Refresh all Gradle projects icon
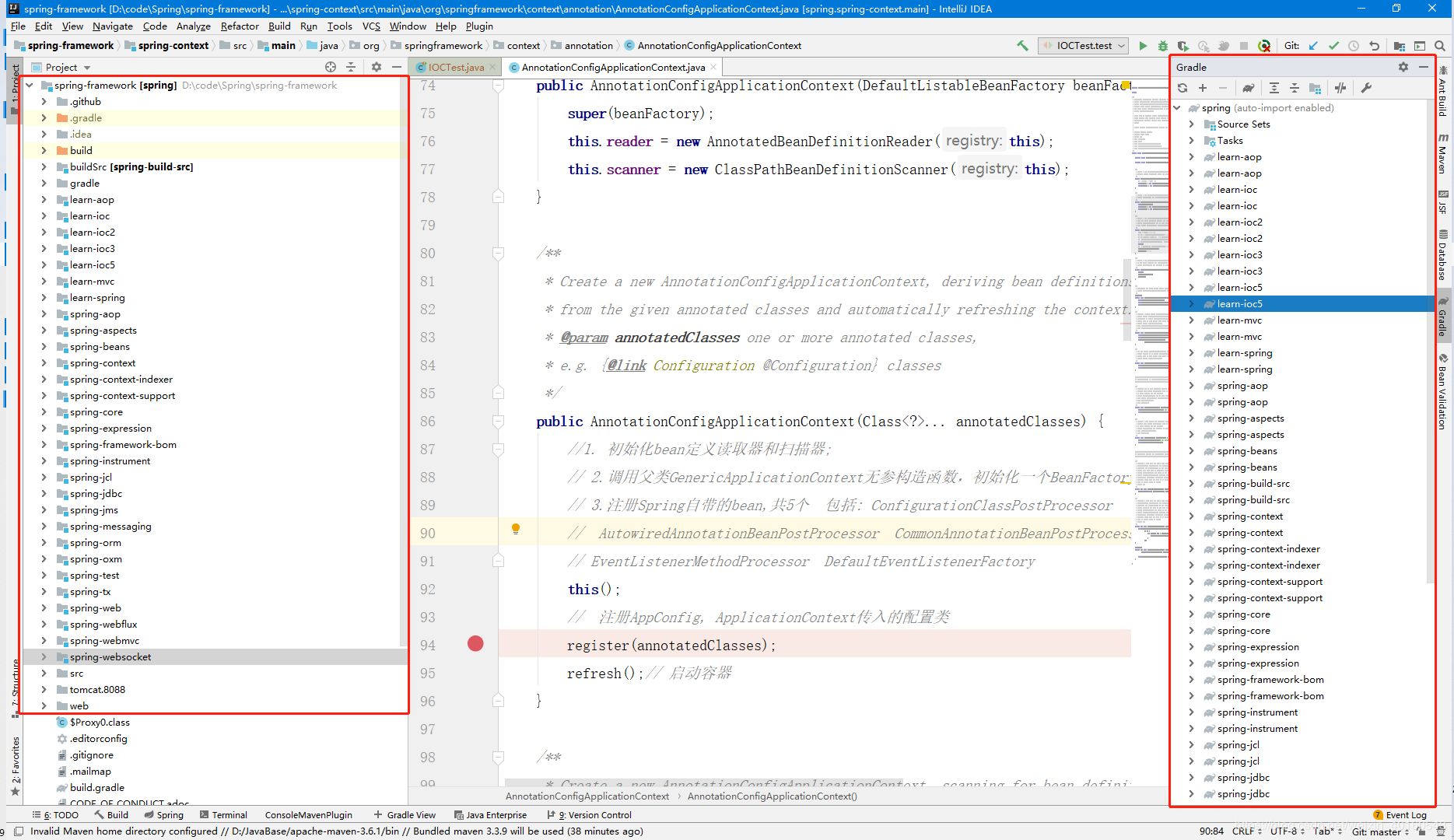 1182,88
